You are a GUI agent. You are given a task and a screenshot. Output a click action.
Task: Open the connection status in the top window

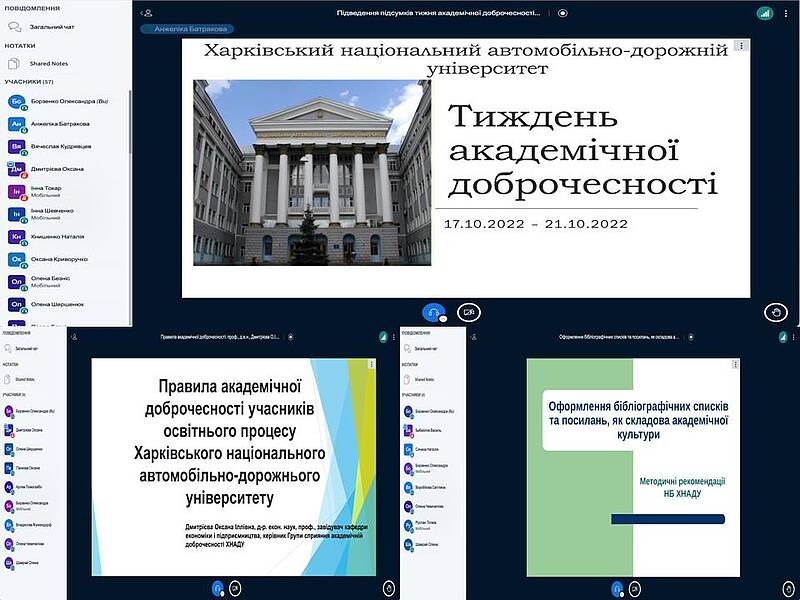point(765,14)
